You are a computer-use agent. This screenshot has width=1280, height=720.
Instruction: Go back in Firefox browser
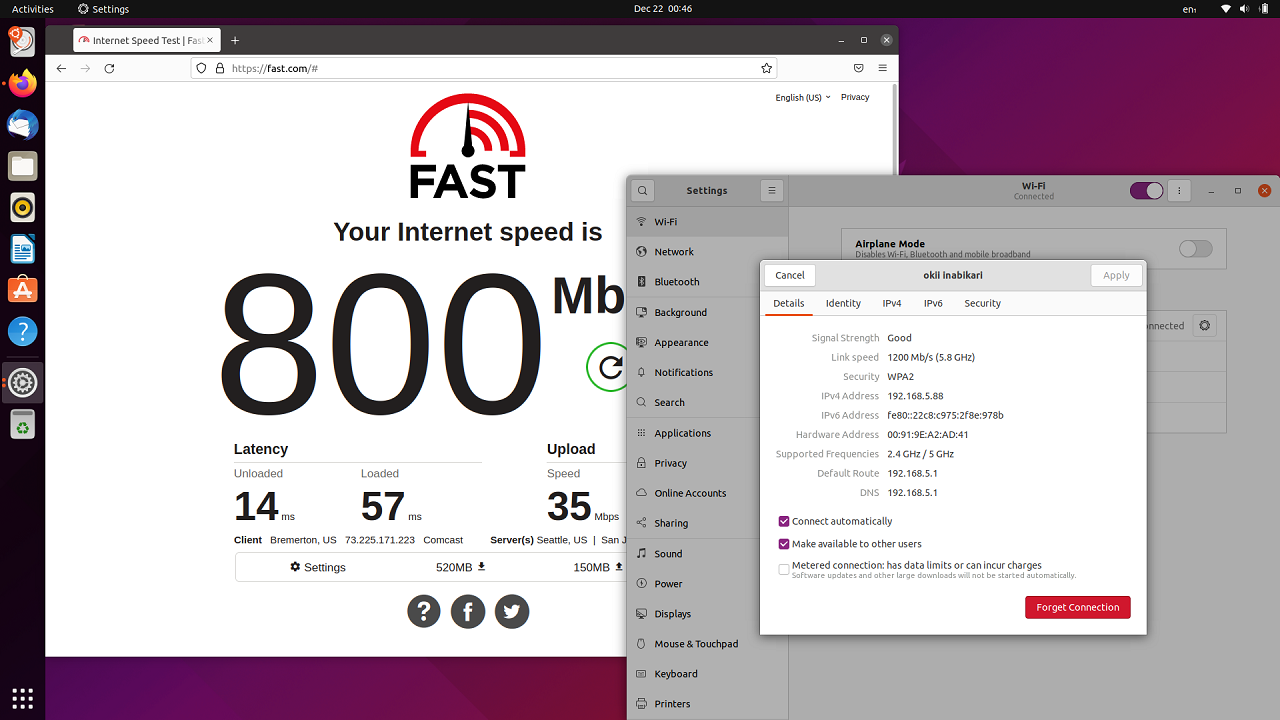click(x=61, y=68)
